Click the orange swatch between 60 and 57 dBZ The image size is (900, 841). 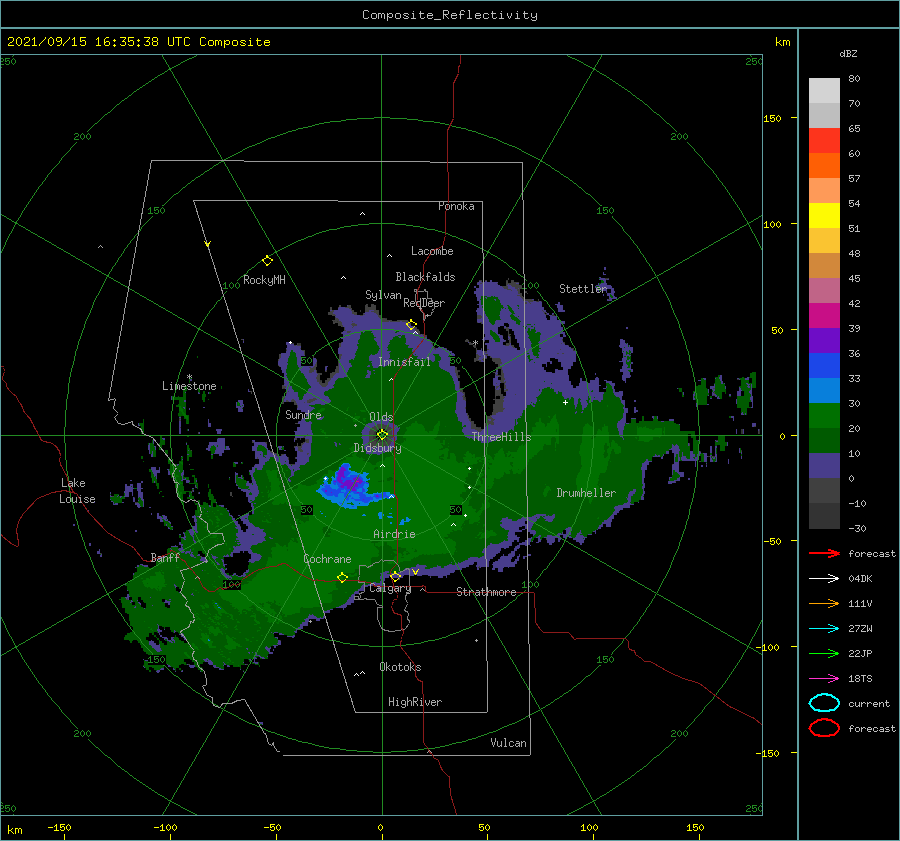(824, 165)
